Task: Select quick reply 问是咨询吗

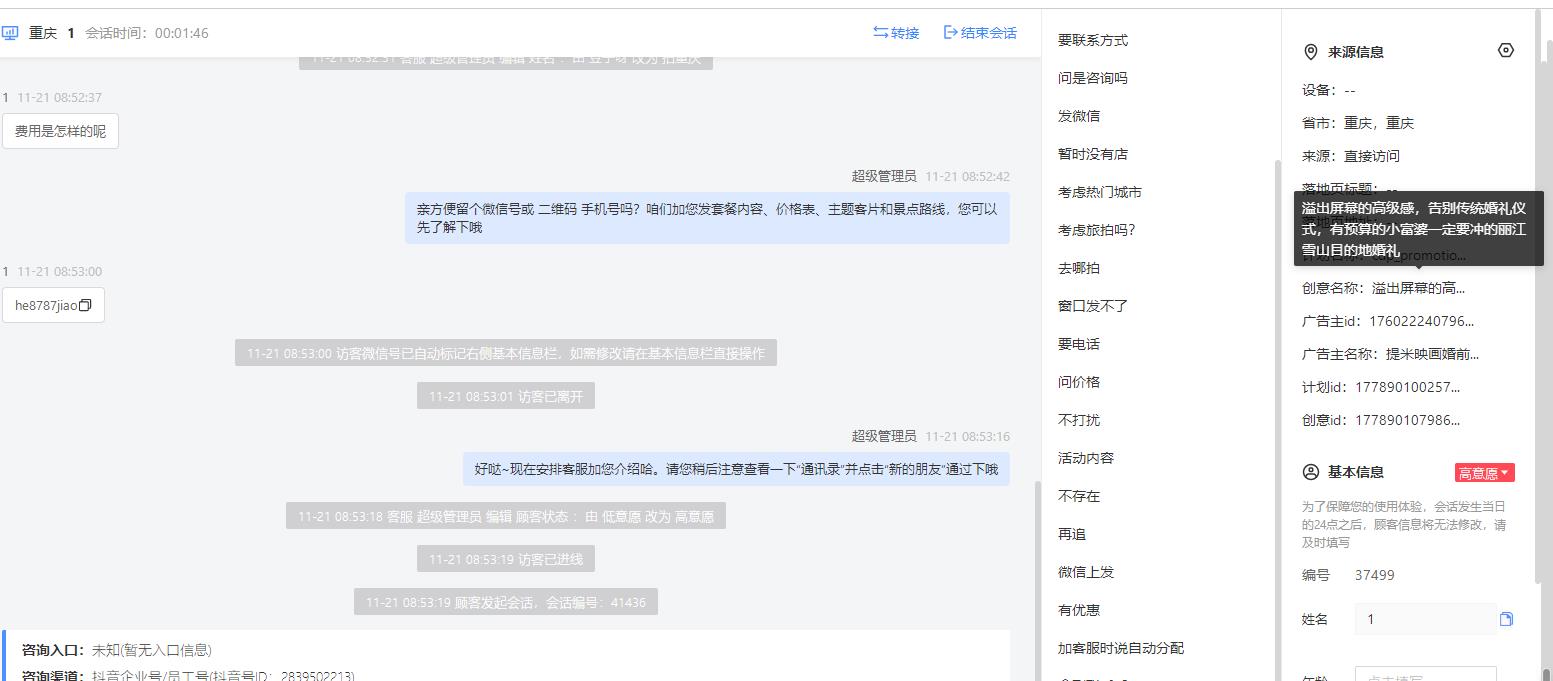Action: click(x=1093, y=78)
